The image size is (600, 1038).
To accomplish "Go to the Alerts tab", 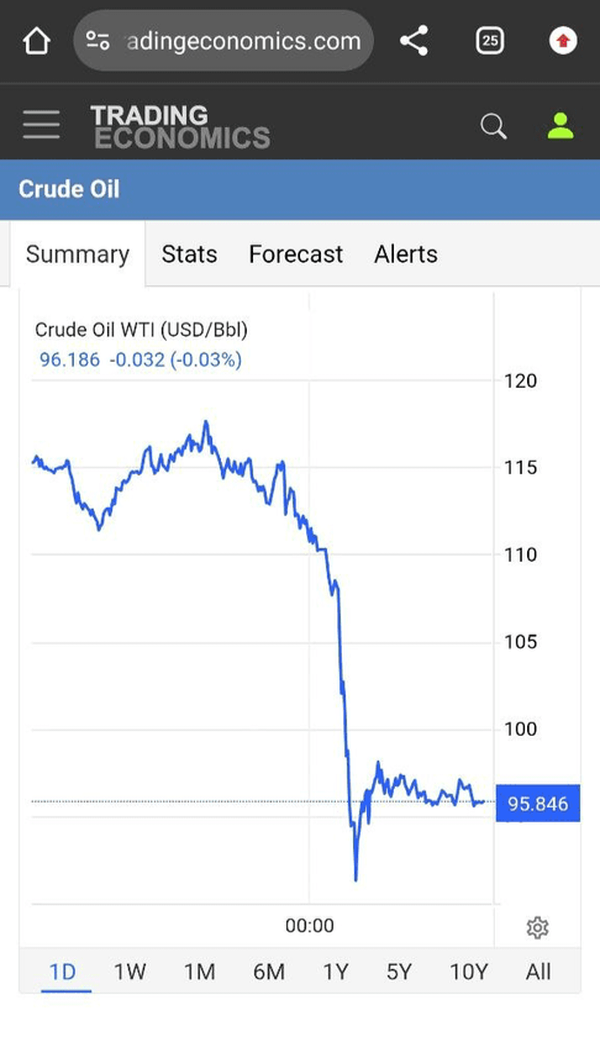I will coord(406,254).
